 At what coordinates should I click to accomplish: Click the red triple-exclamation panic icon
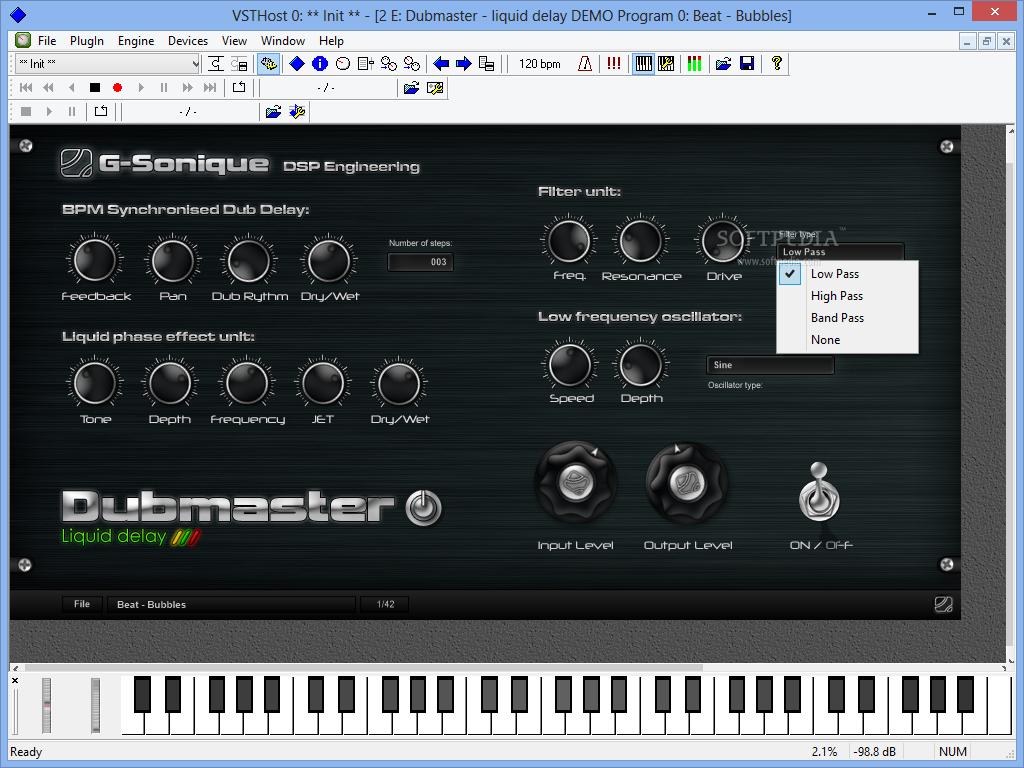(614, 64)
